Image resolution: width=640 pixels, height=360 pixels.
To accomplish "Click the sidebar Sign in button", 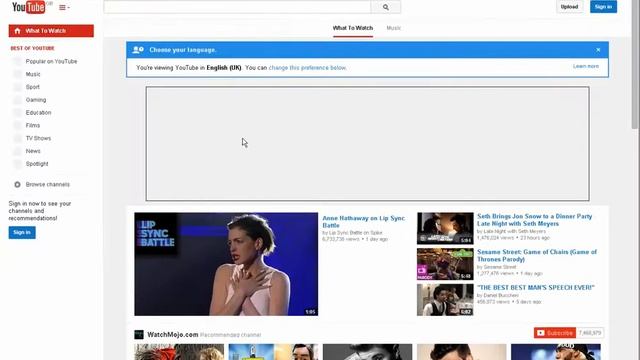I will coord(22,232).
